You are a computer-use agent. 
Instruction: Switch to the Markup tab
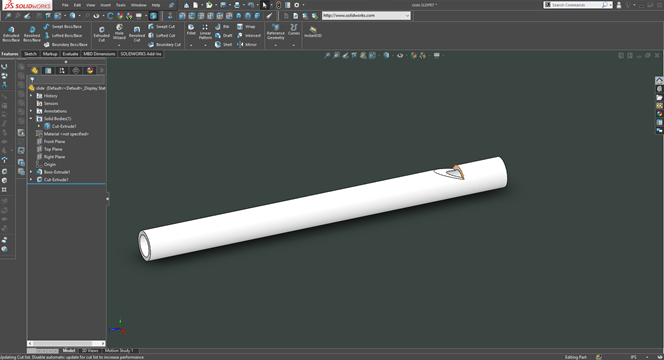(x=50, y=54)
